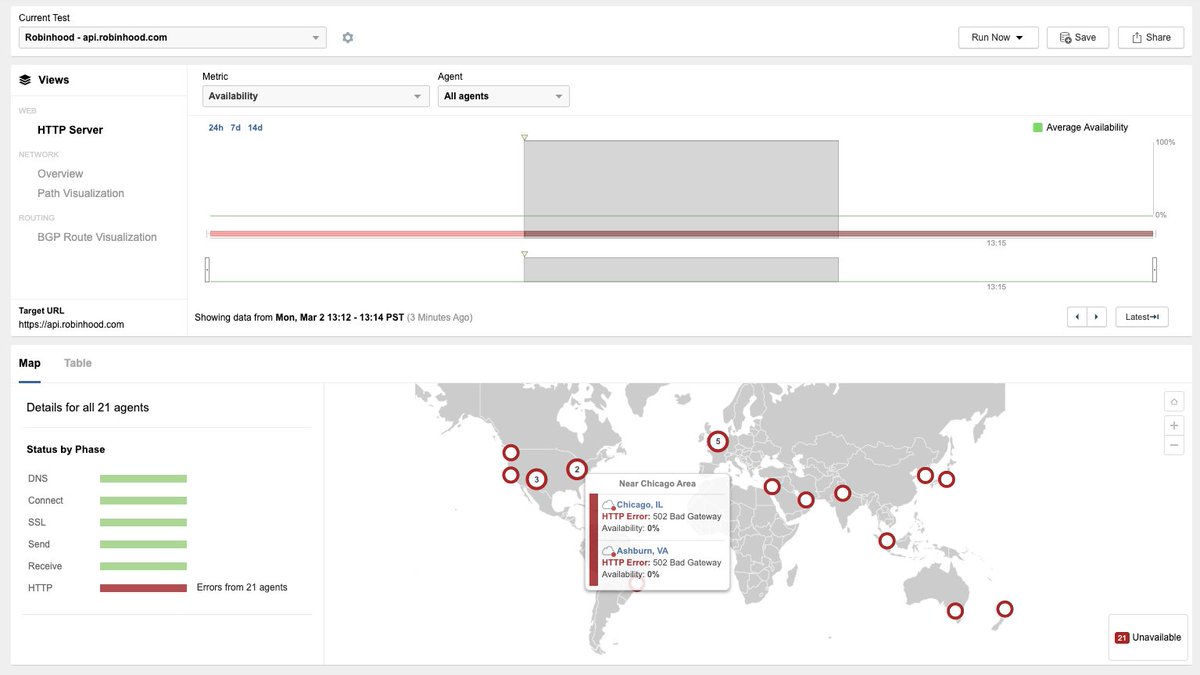Click the agent marker over Japan
This screenshot has width=1200, height=675.
(x=946, y=480)
